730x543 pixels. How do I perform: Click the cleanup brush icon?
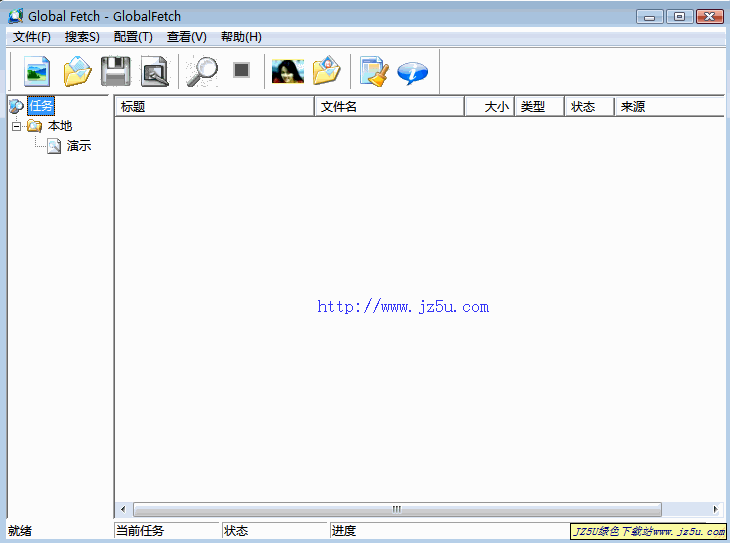374,71
